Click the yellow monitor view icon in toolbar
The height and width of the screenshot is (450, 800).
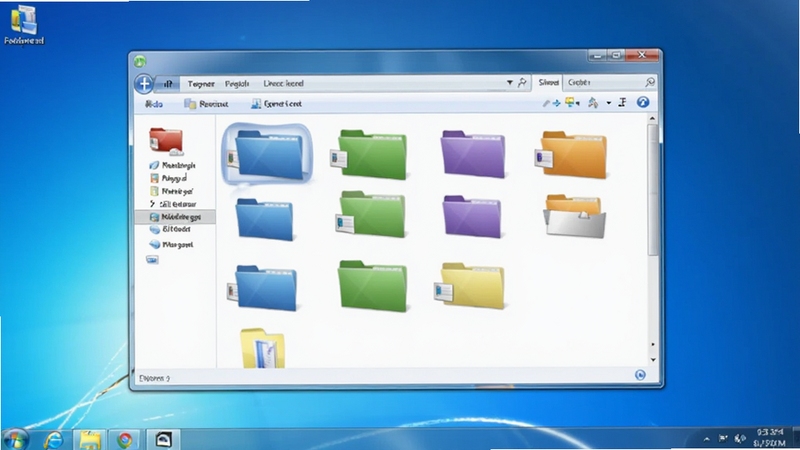coord(569,103)
